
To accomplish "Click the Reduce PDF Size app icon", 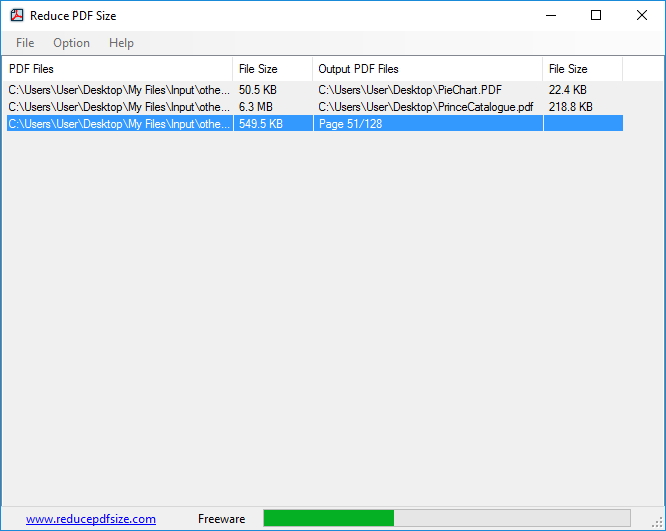I will click(17, 15).
